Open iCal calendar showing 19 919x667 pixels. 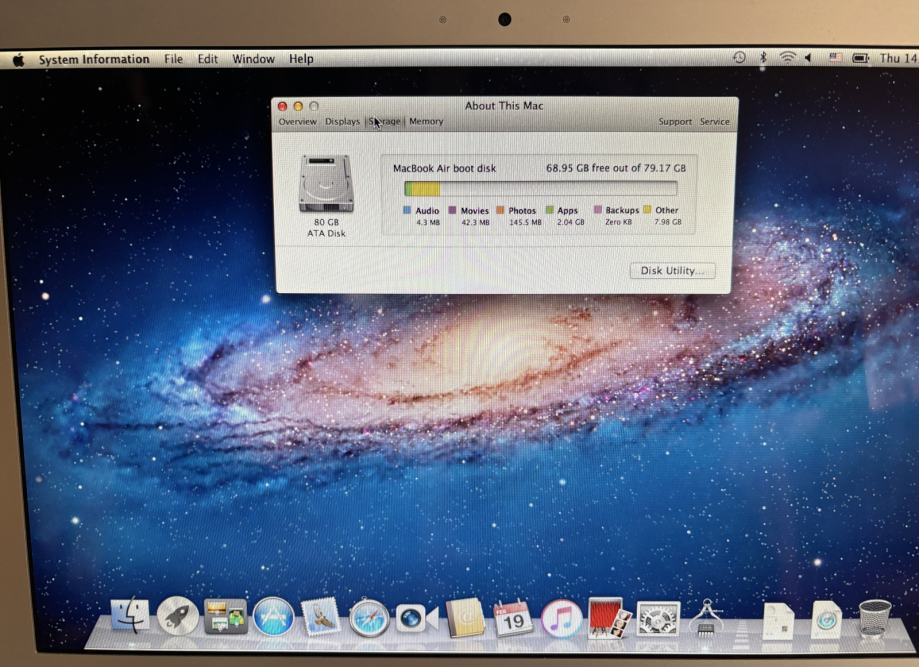512,618
